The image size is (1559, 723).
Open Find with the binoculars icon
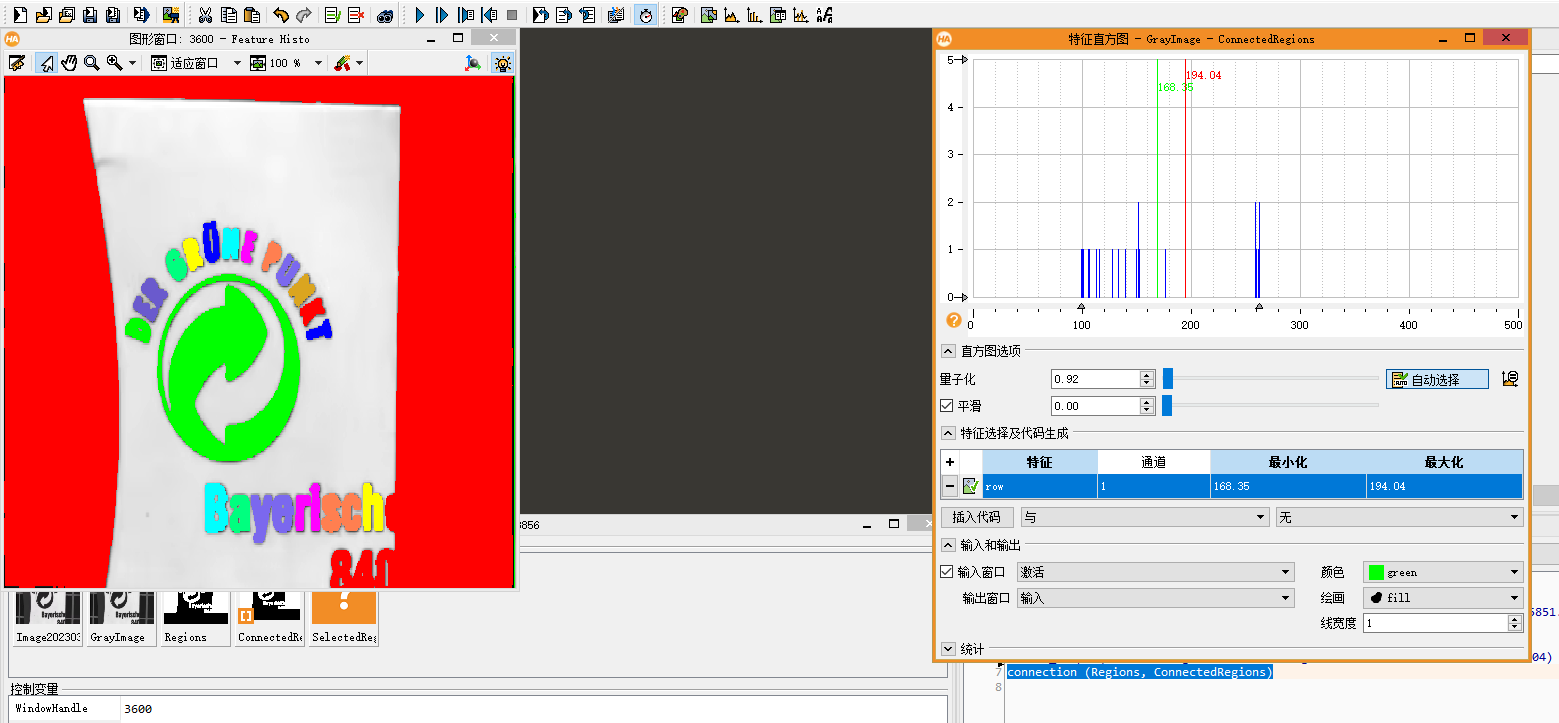[385, 15]
